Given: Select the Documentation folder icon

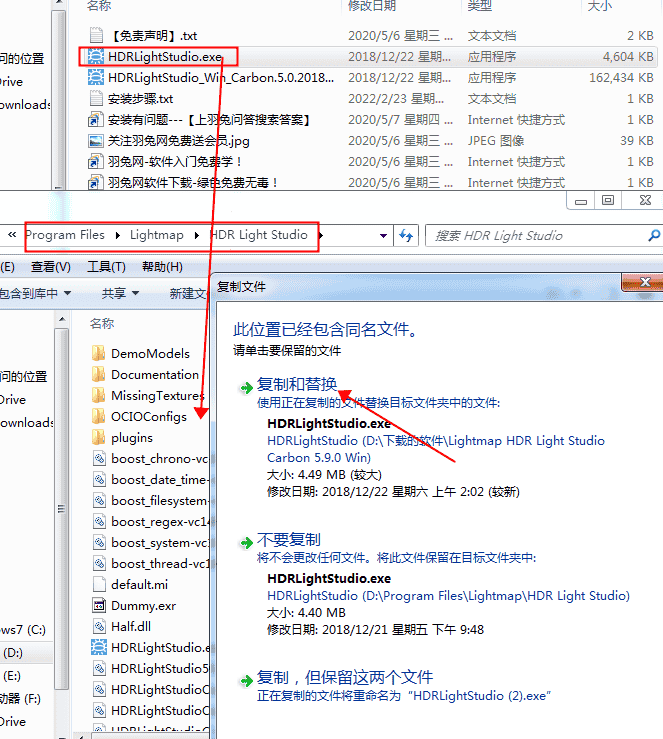Looking at the screenshot, I should point(98,374).
